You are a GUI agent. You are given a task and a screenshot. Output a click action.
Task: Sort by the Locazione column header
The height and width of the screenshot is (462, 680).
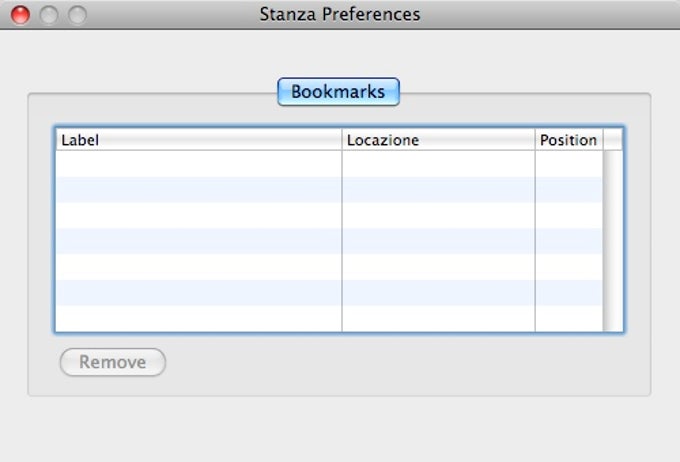point(438,140)
